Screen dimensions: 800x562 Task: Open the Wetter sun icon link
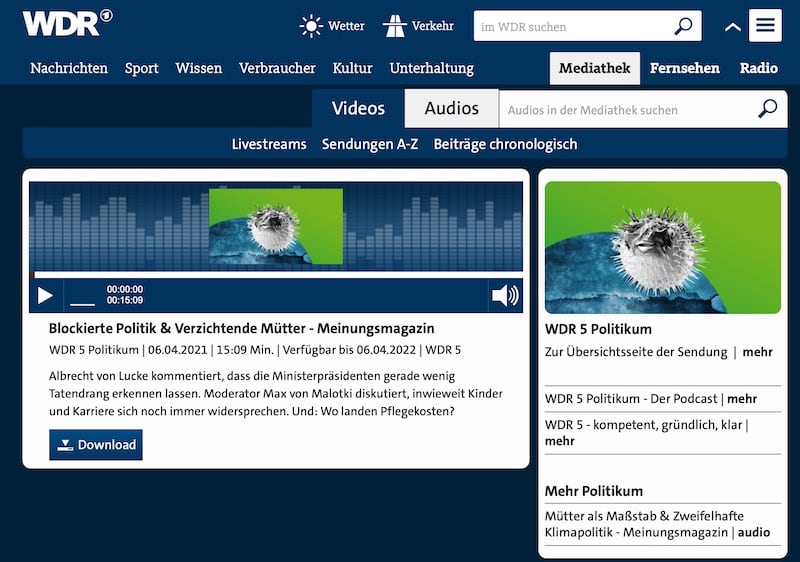pos(312,26)
